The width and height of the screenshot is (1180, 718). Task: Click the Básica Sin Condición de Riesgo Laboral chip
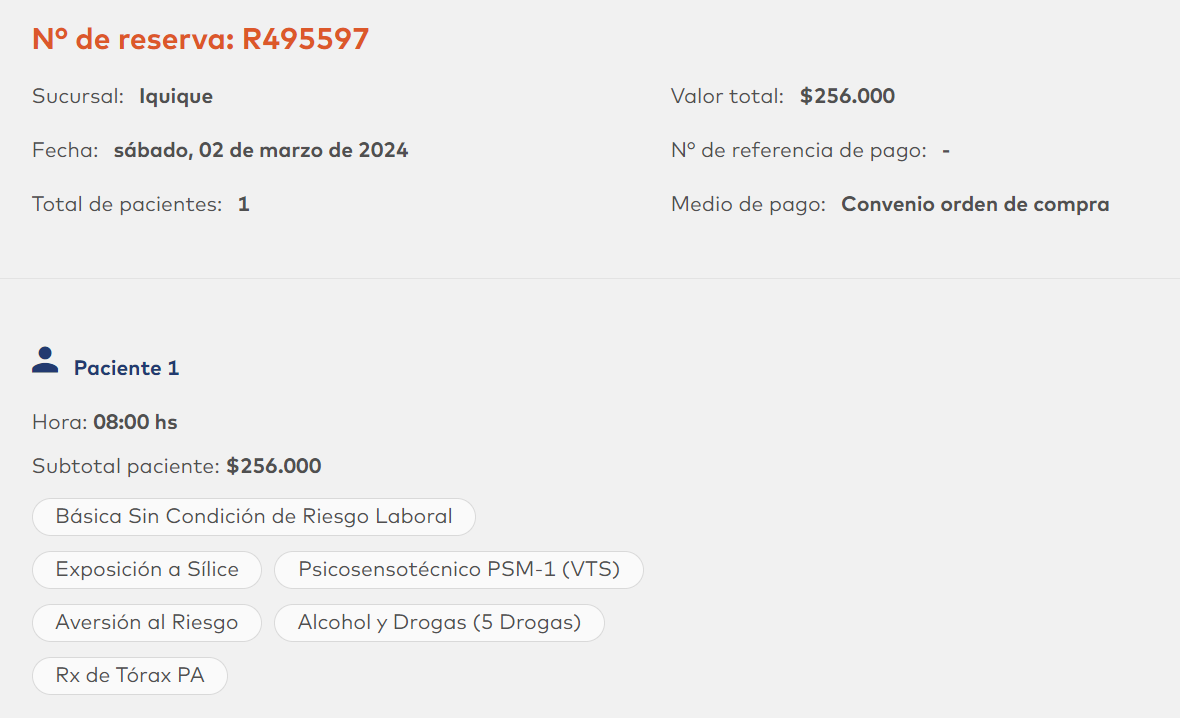pos(254,517)
